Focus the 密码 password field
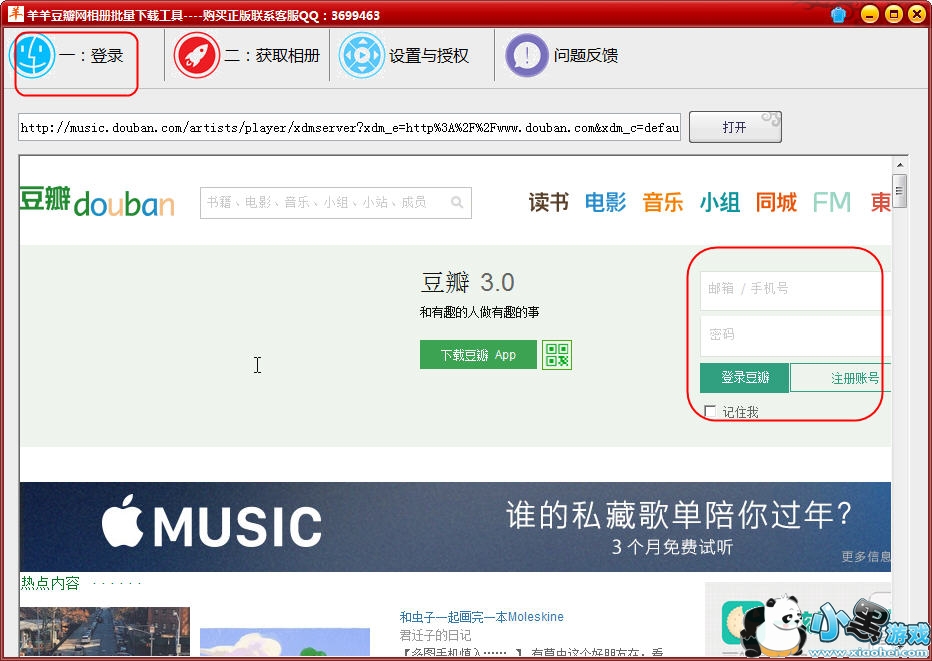 click(x=795, y=336)
